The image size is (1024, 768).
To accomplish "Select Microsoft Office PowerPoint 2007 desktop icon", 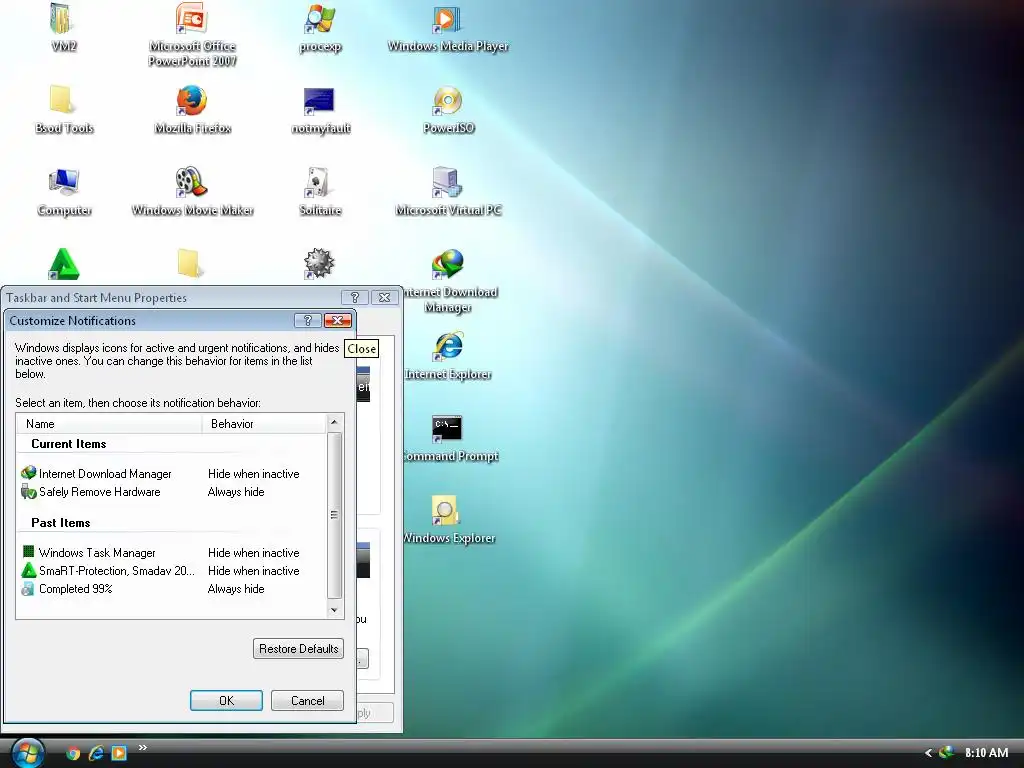I will pos(192,34).
